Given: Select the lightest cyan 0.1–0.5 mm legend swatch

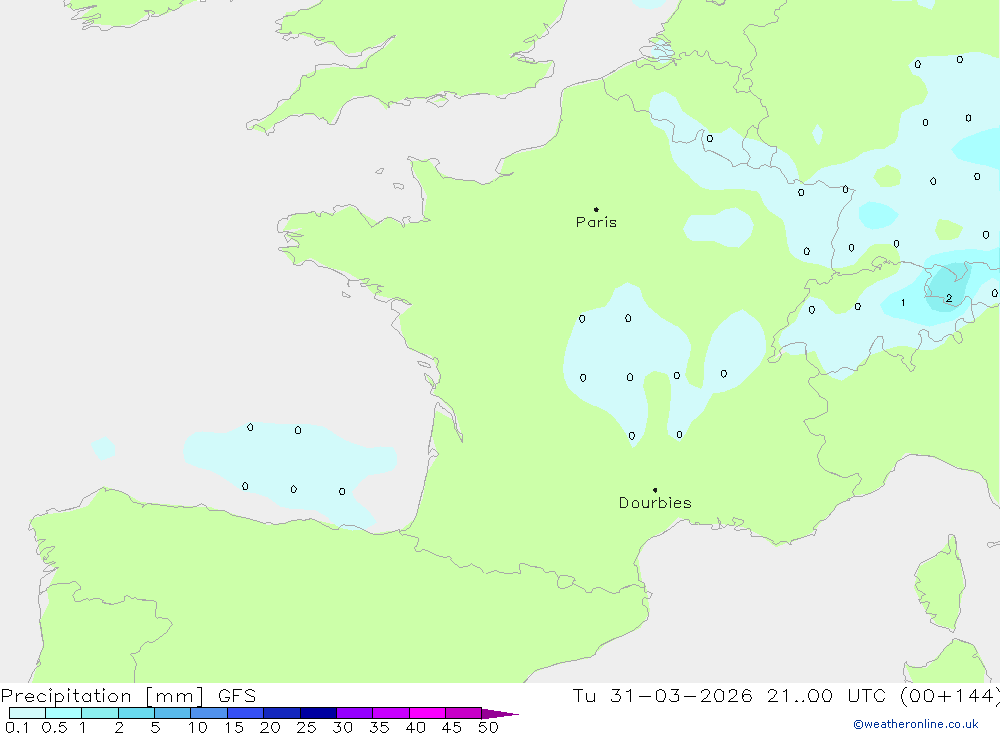Looking at the screenshot, I should click(x=27, y=714).
